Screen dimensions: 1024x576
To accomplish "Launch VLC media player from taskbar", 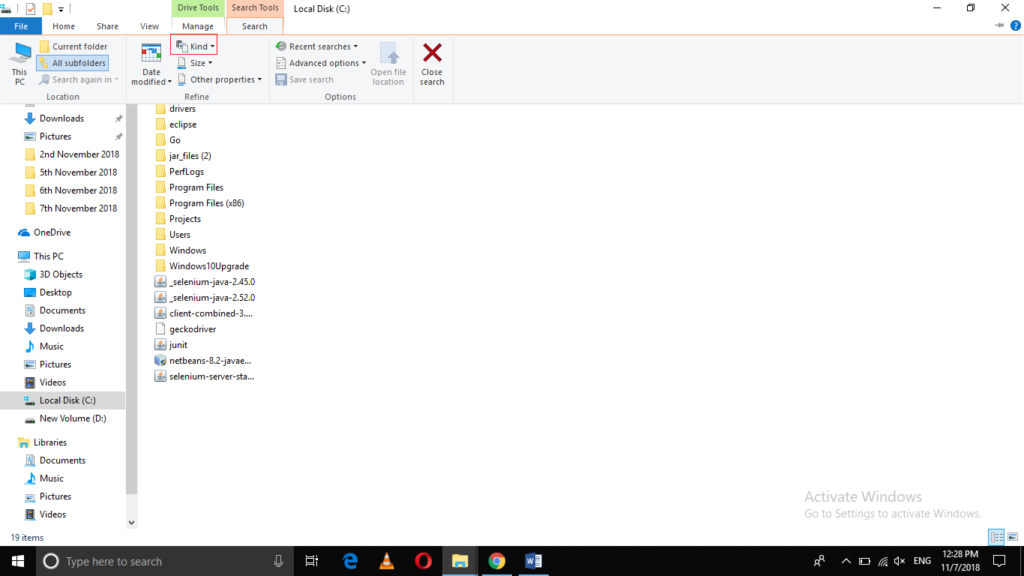I will pyautogui.click(x=387, y=561).
